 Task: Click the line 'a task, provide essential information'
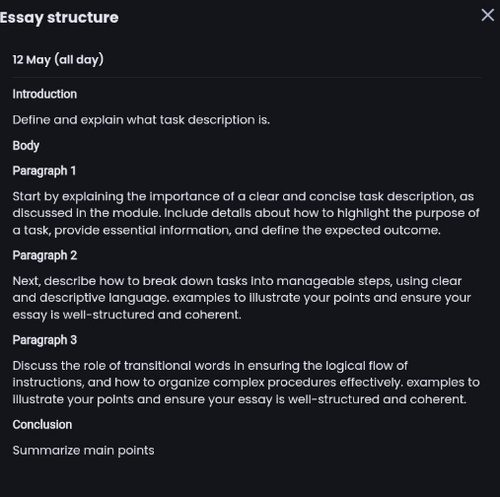[227, 230]
